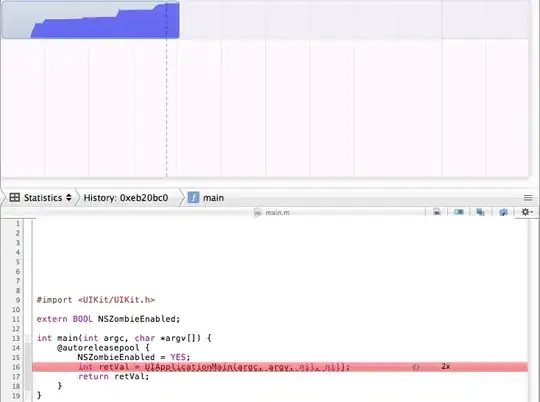
Task: Click the return retVal line
Action: click(x=113, y=377)
